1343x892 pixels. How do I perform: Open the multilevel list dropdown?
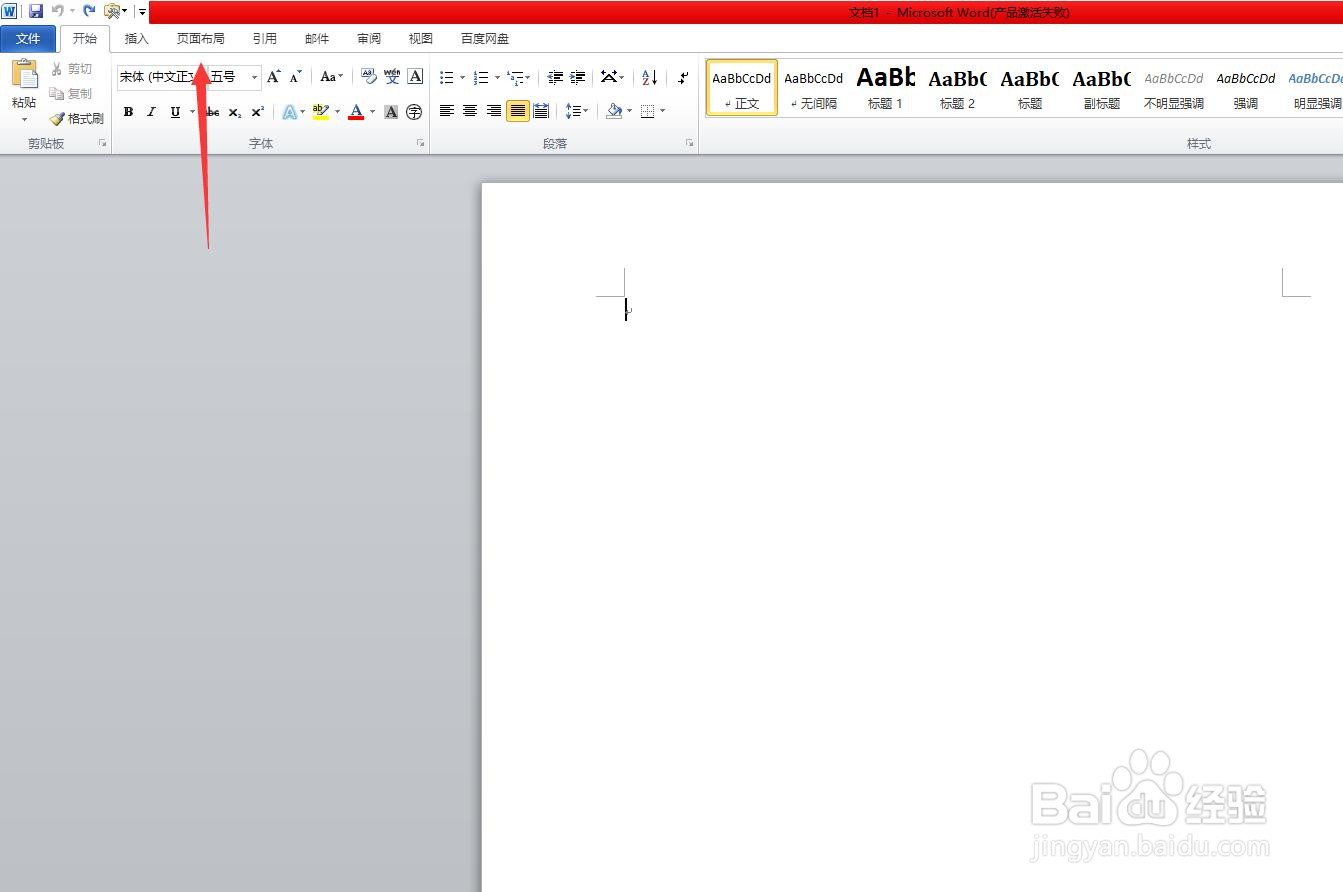click(519, 77)
